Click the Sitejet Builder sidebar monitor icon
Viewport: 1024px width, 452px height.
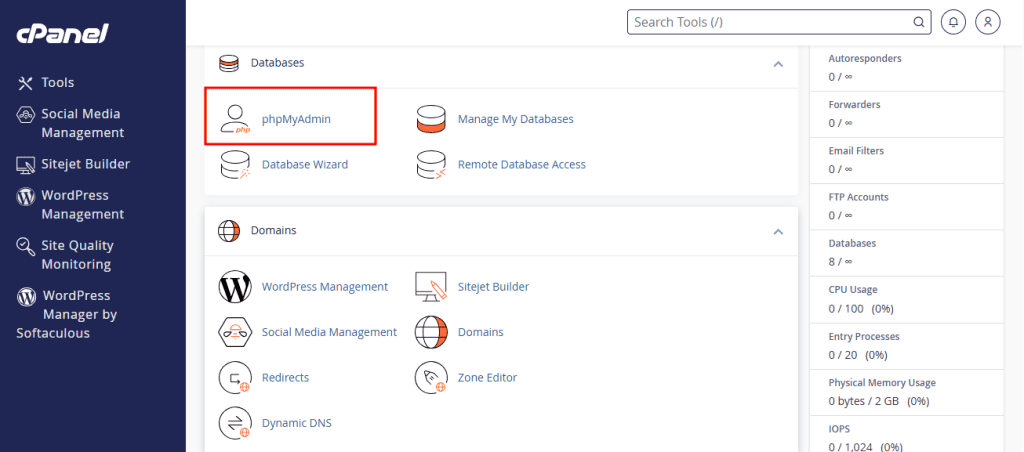[25, 165]
